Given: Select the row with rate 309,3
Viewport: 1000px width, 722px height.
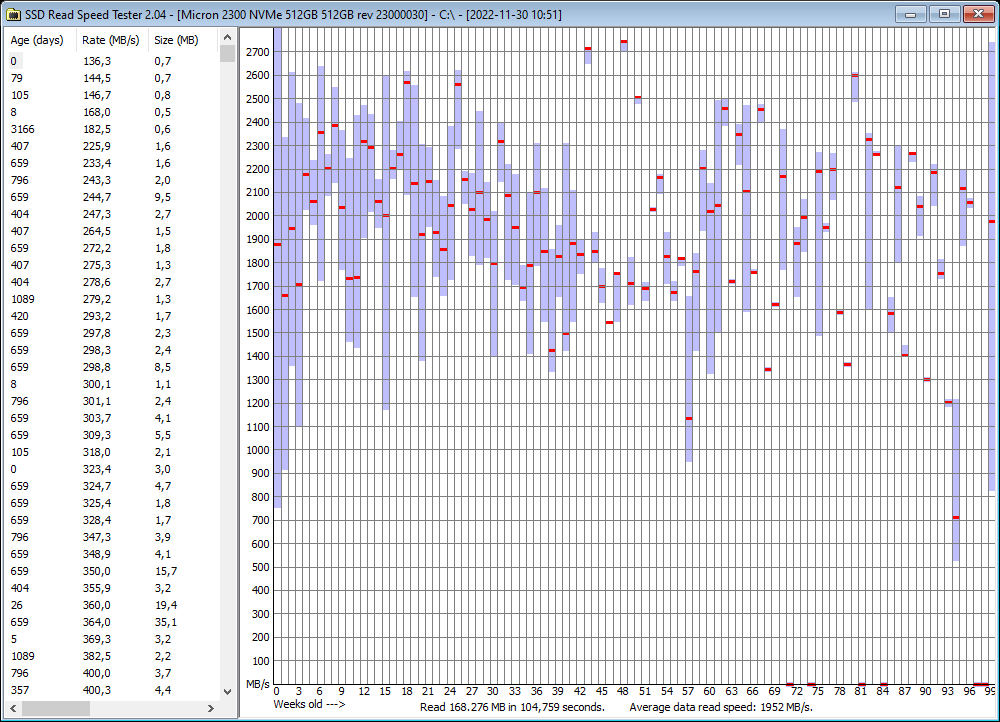Looking at the screenshot, I should click(x=112, y=435).
